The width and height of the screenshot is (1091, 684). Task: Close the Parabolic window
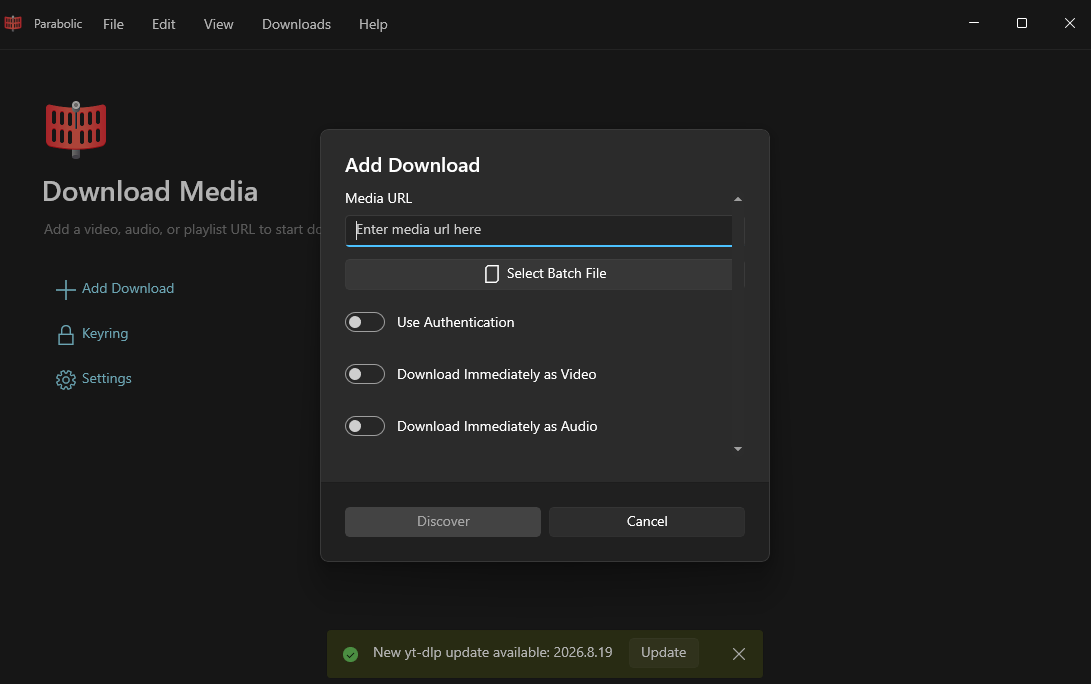1069,23
